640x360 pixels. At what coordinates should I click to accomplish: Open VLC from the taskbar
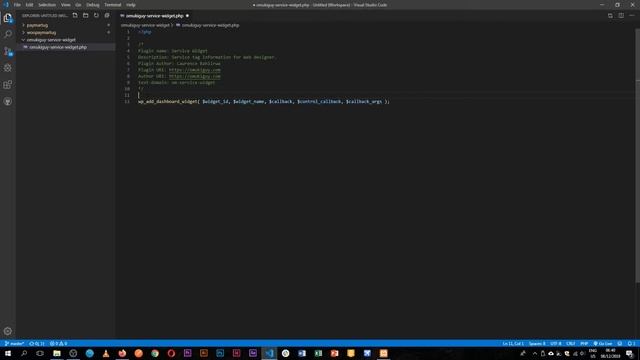(106, 353)
